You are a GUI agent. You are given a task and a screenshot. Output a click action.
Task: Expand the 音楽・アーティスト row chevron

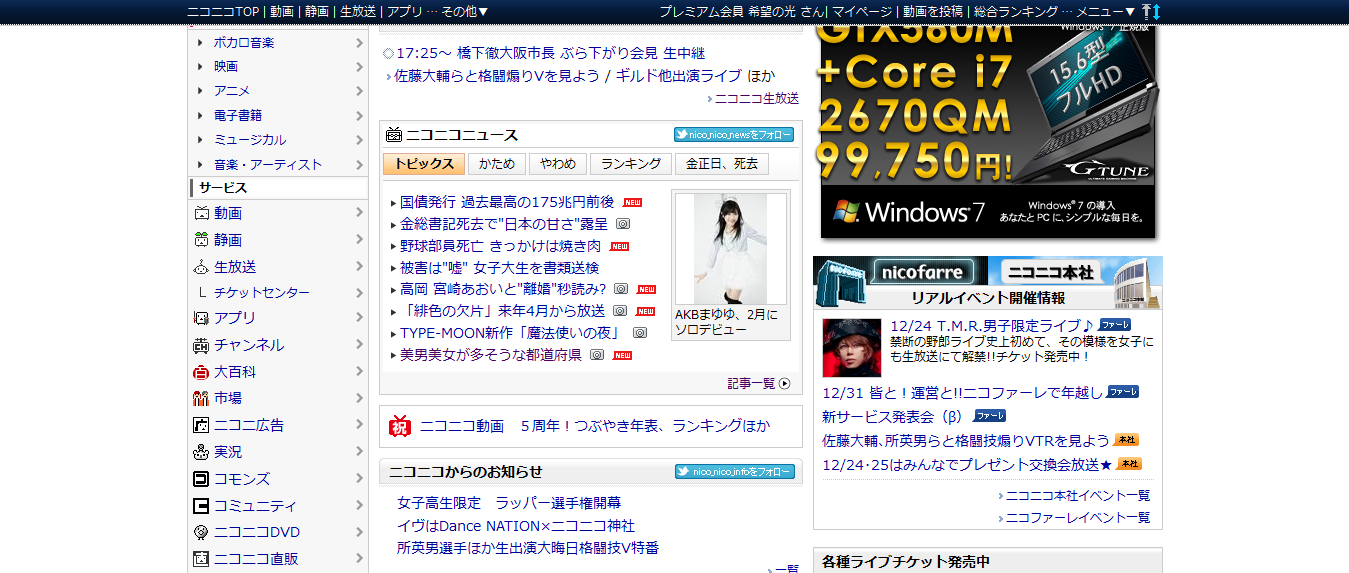(359, 165)
